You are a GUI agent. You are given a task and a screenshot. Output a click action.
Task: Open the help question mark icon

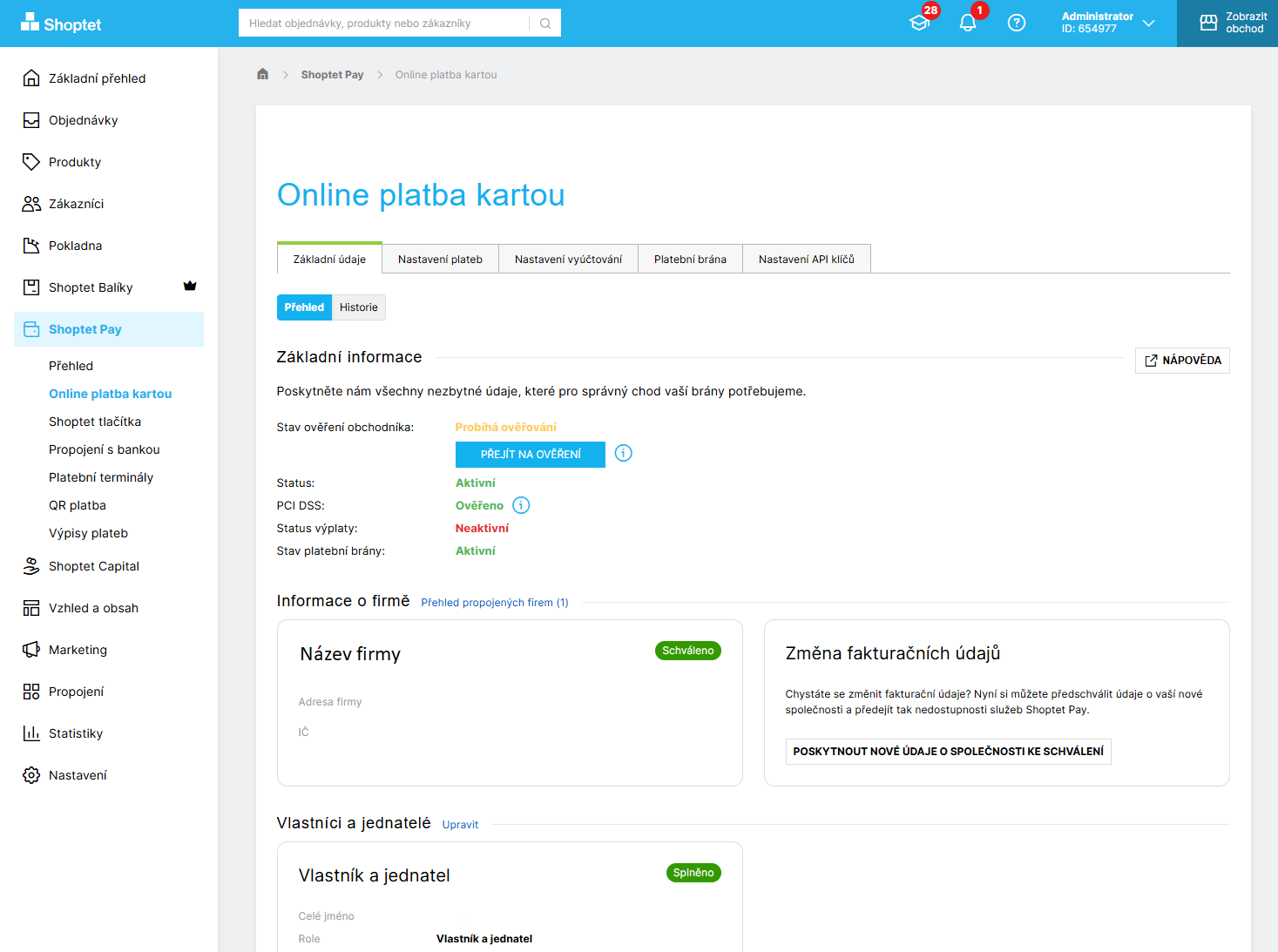pos(1016,24)
